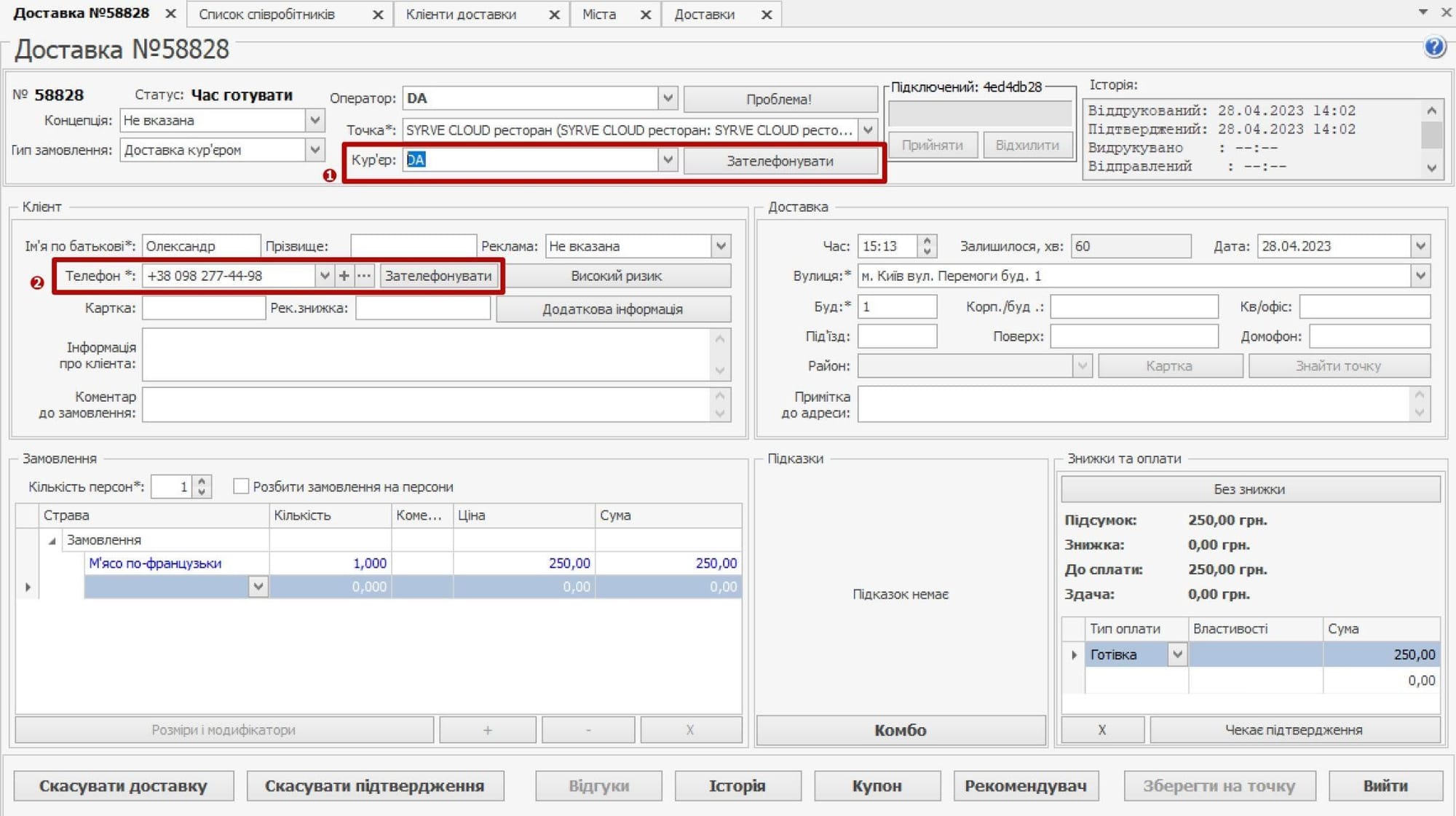Close the Список співробітників tab
This screenshot has width=1456, height=816.
[x=378, y=15]
